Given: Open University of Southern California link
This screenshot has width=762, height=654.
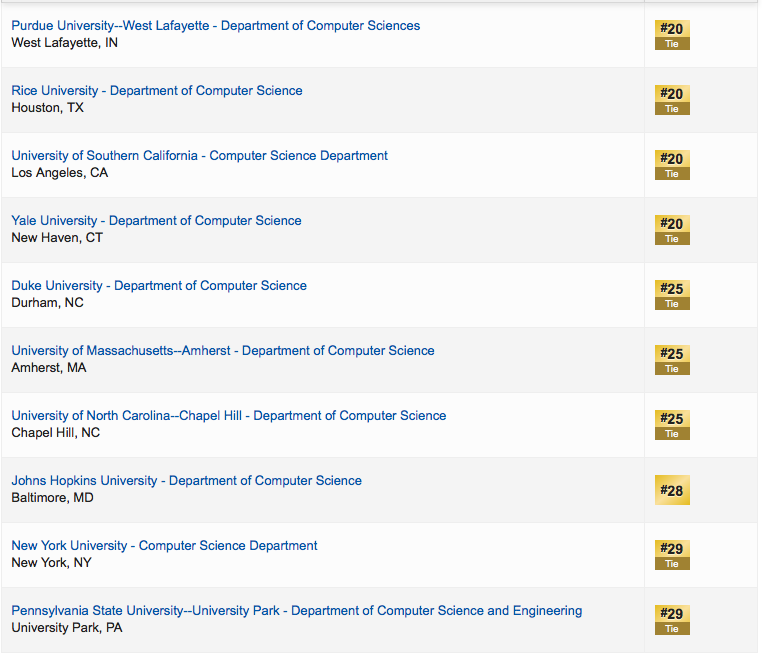Looking at the screenshot, I should pyautogui.click(x=199, y=156).
